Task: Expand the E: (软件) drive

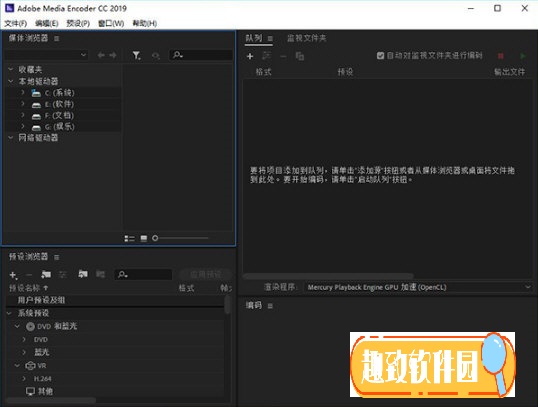Action: point(23,104)
